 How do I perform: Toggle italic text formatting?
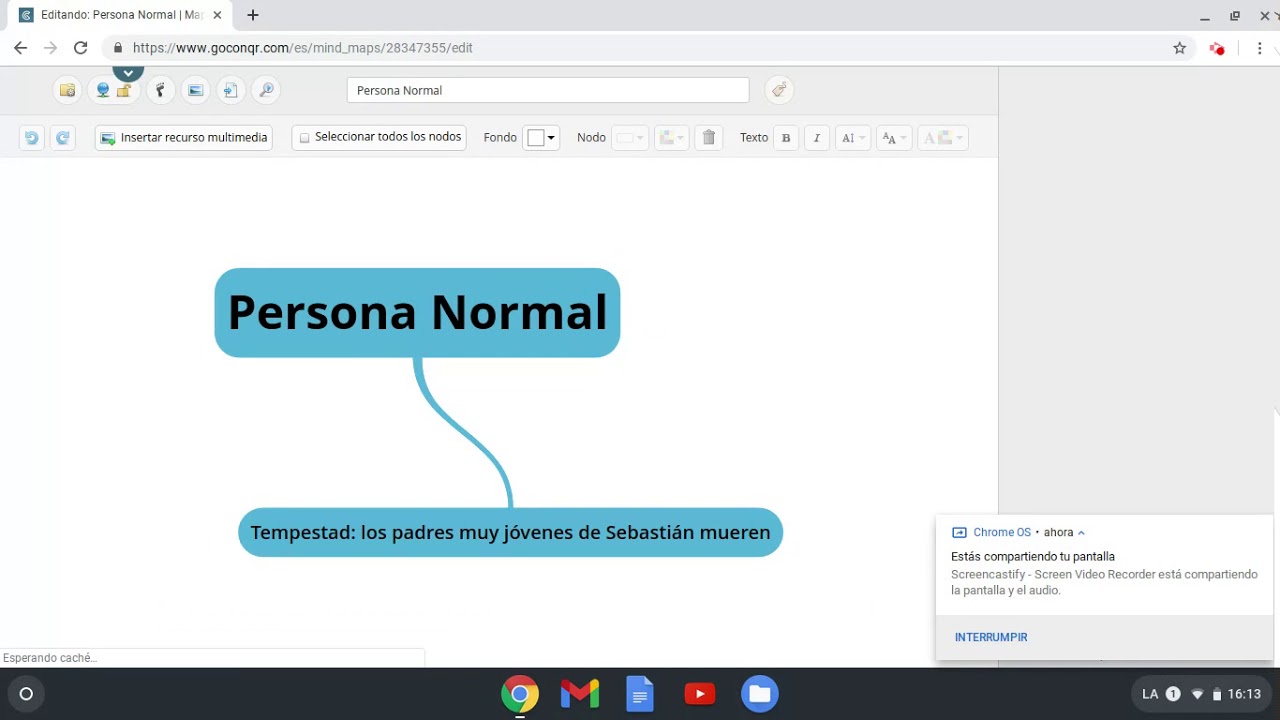point(817,138)
